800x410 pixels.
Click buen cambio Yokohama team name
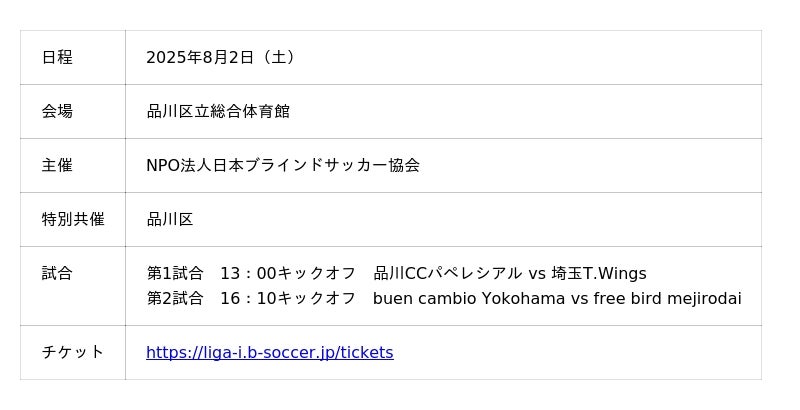pos(469,298)
